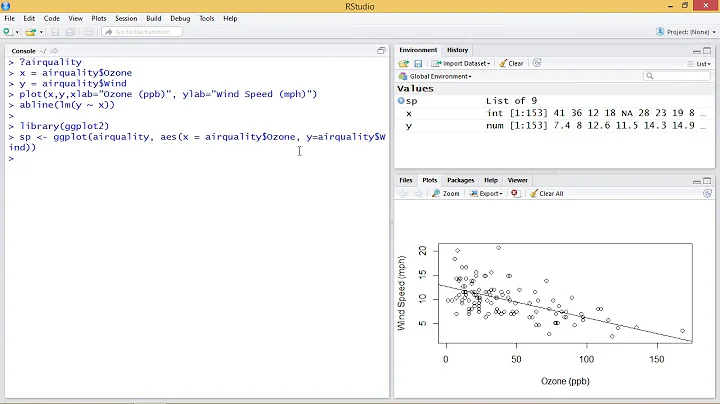The width and height of the screenshot is (720, 404).
Task: Open the Edit menu
Action: pos(29,18)
